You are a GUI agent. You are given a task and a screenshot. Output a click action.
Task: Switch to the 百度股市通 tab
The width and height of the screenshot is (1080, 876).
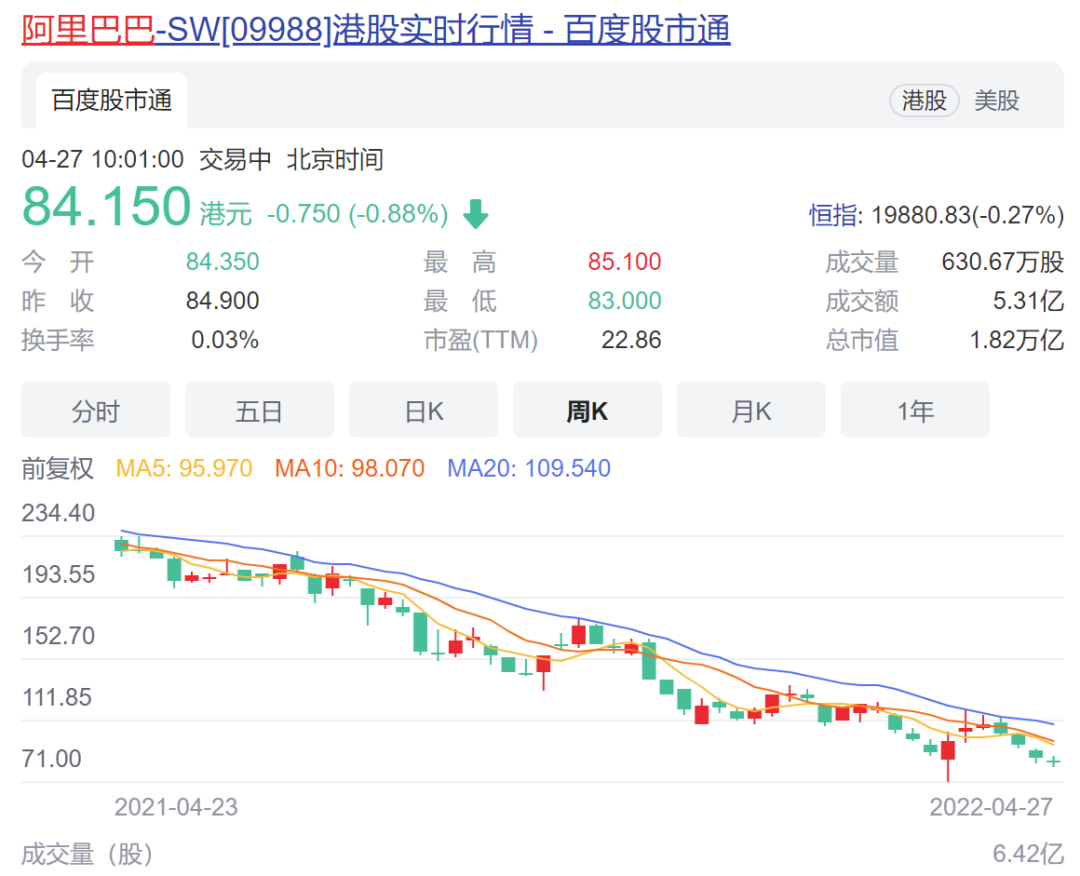[x=110, y=100]
